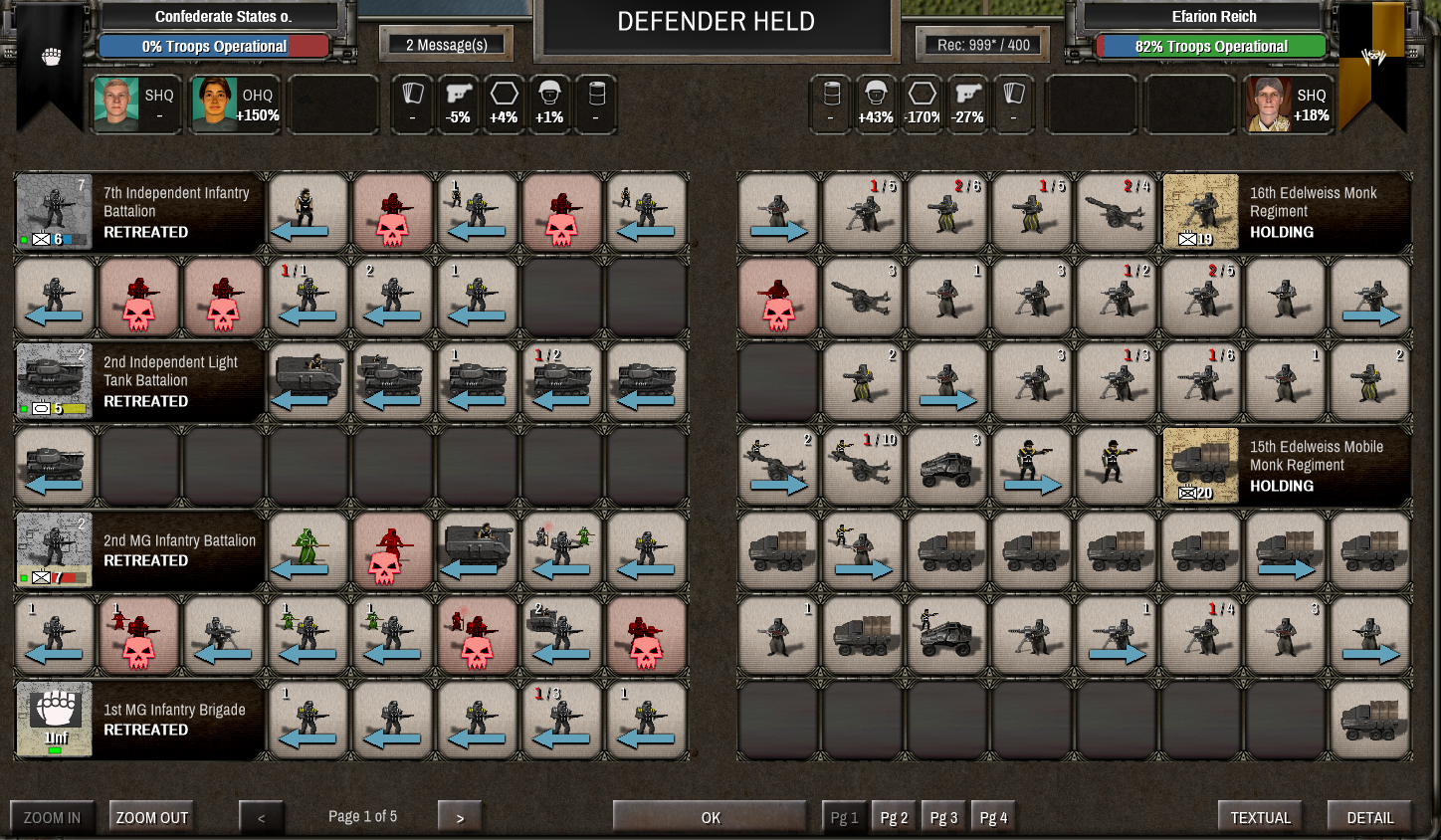
Task: Click attacker hex terrain +4% icon
Action: (505, 105)
